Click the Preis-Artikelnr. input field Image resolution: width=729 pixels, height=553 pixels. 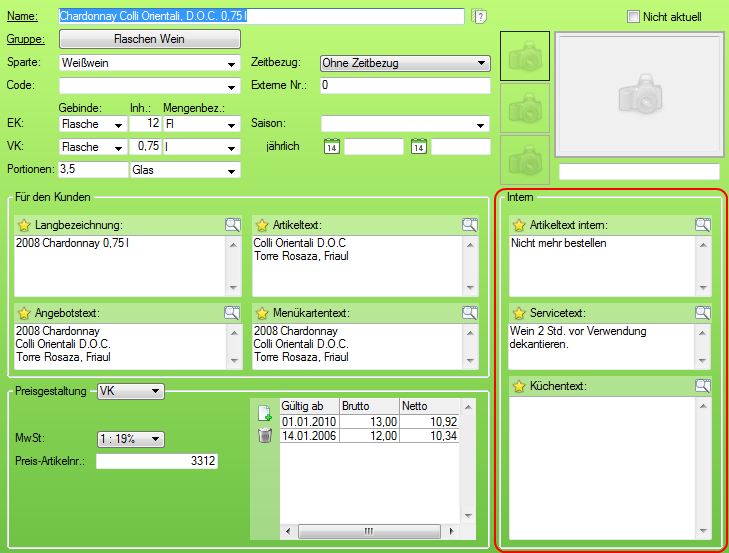(156, 461)
